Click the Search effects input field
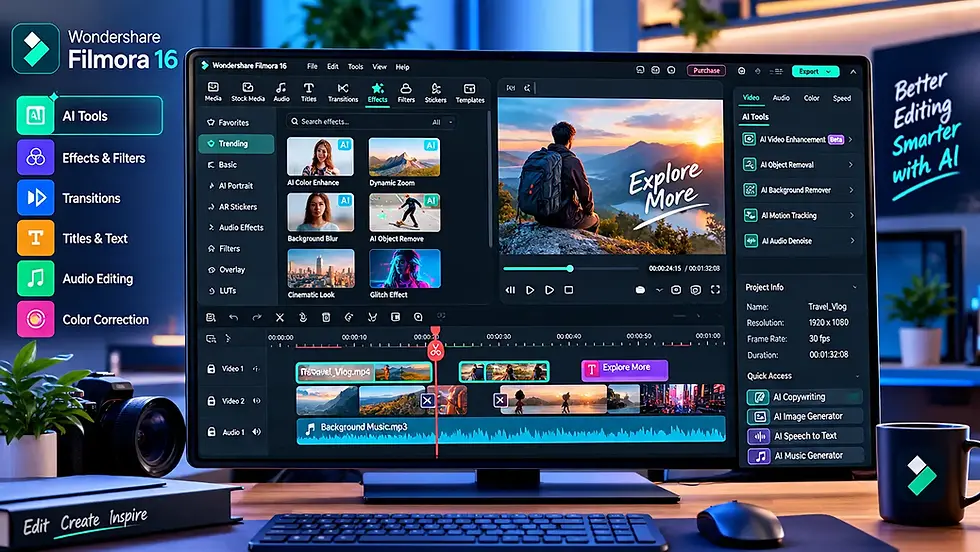Image resolution: width=980 pixels, height=552 pixels. coord(372,122)
